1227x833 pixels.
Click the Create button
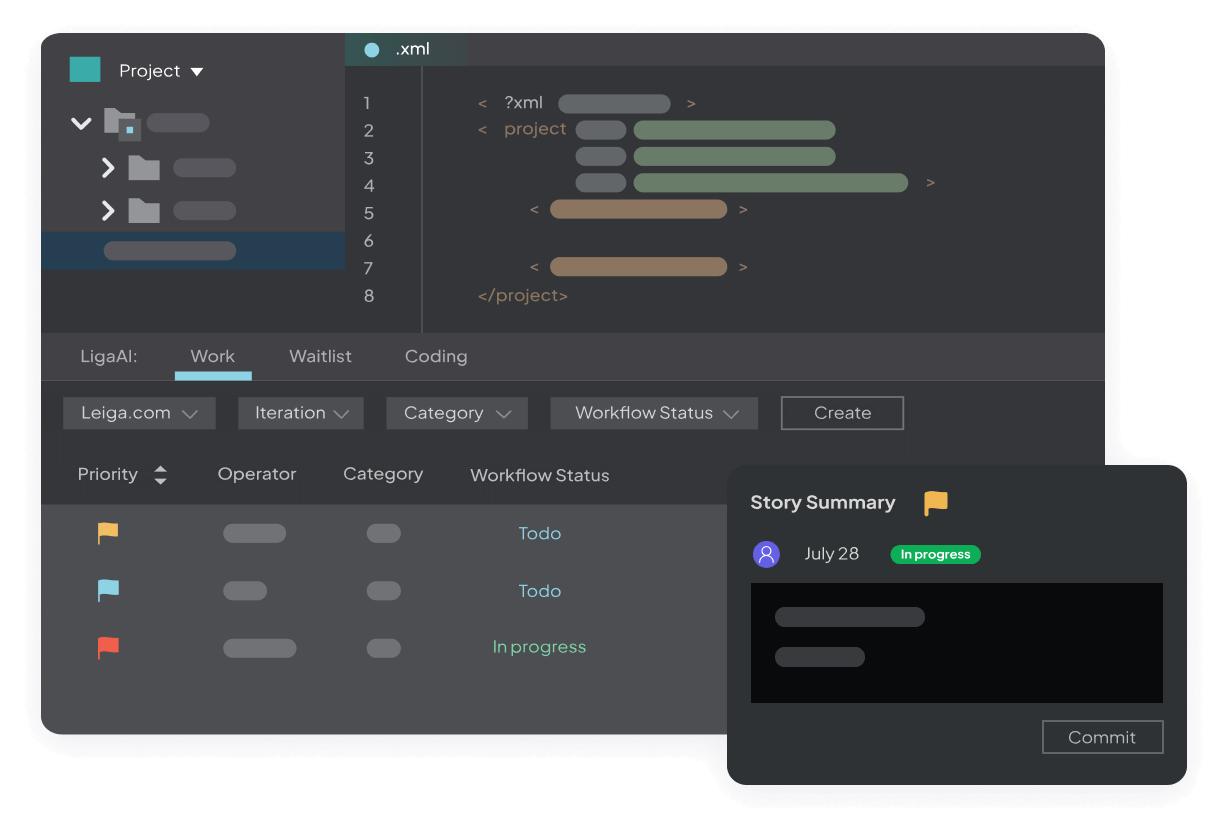click(841, 412)
